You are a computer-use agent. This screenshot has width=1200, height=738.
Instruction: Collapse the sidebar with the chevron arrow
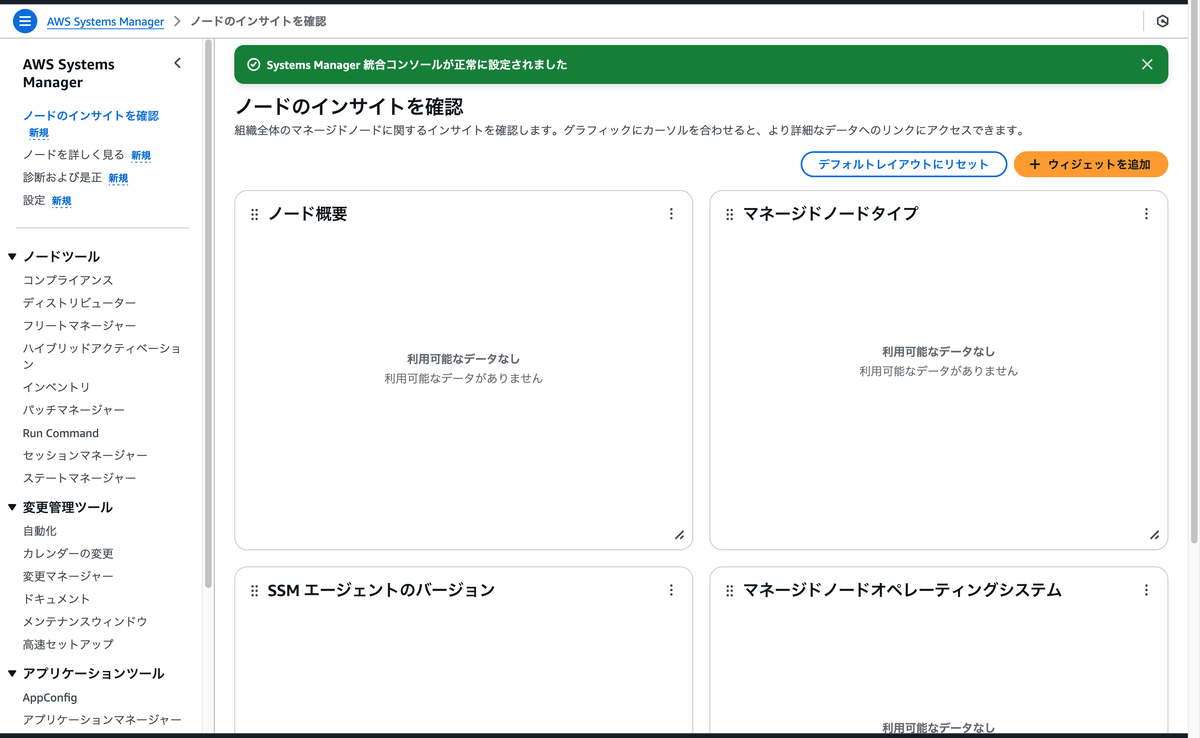178,63
